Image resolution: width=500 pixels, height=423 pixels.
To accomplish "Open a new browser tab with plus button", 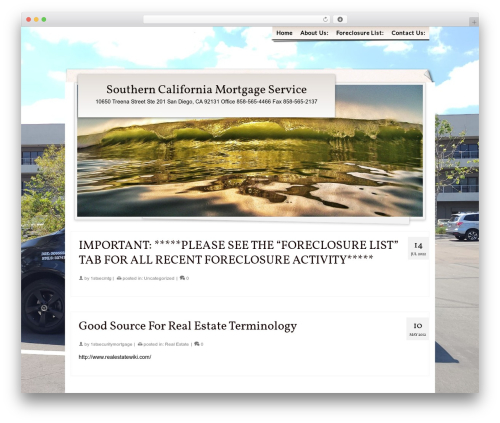I will point(474,22).
